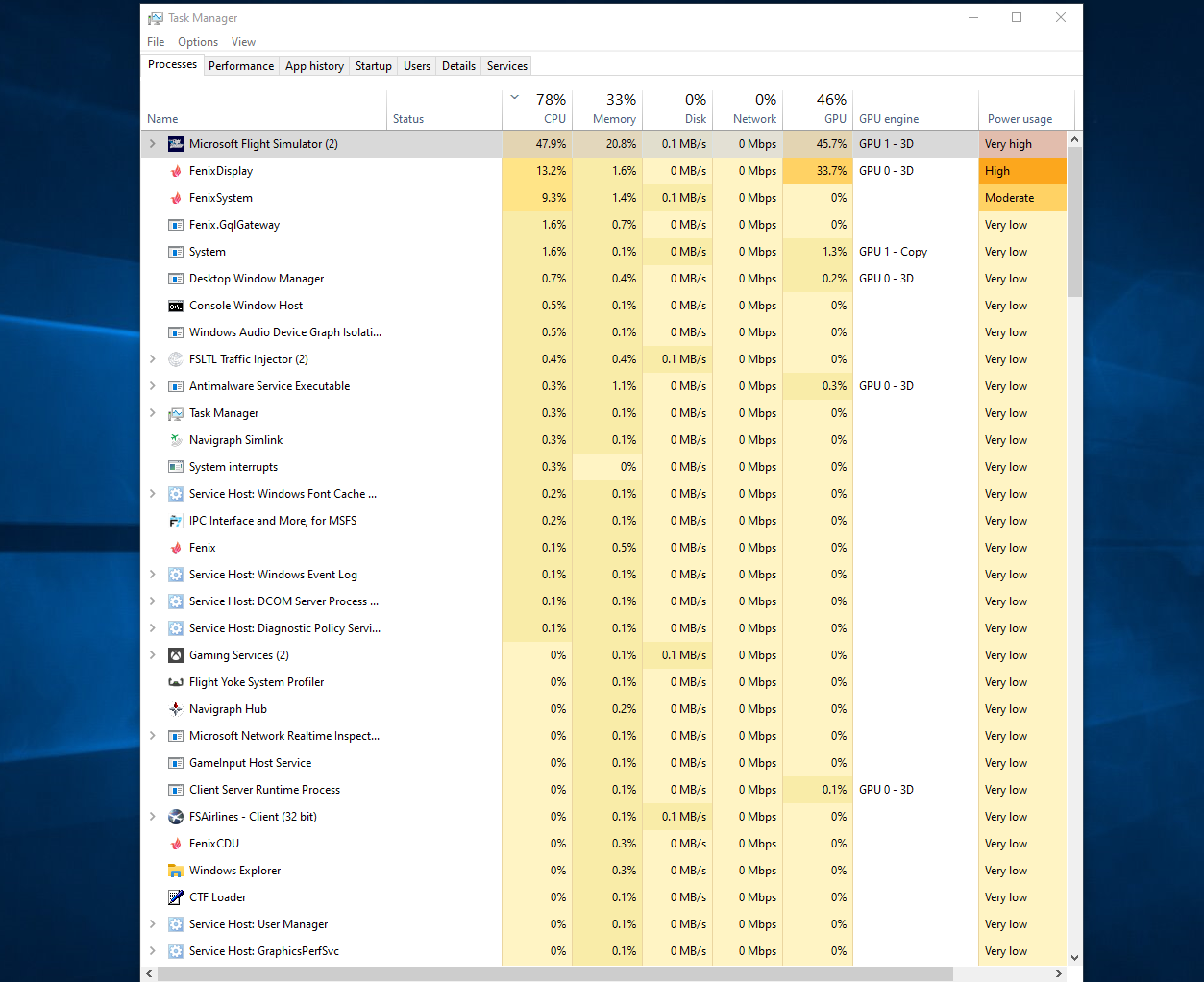Sort processes by the CPU column header
The image size is (1204, 982).
[x=537, y=110]
